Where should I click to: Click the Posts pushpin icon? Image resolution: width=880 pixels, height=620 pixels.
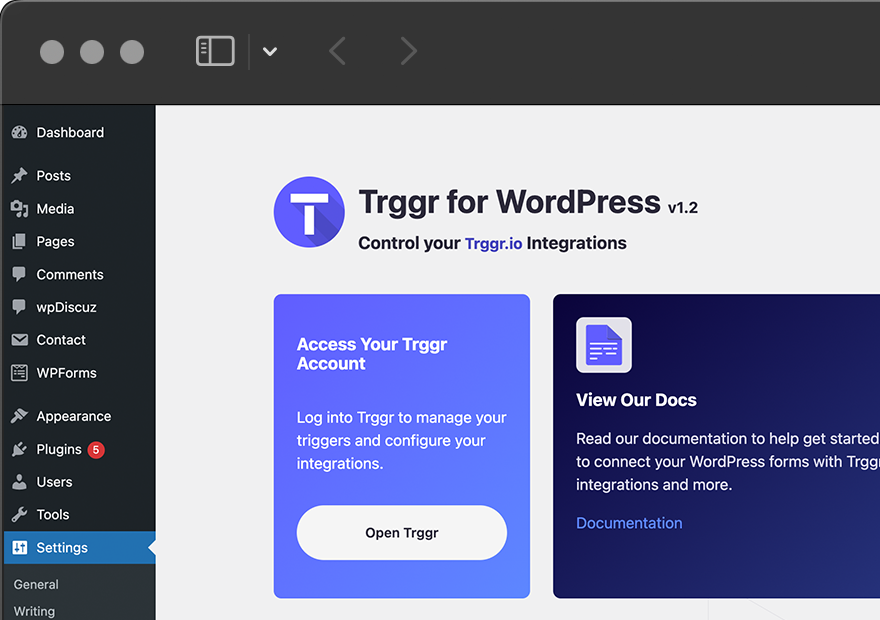pos(20,176)
